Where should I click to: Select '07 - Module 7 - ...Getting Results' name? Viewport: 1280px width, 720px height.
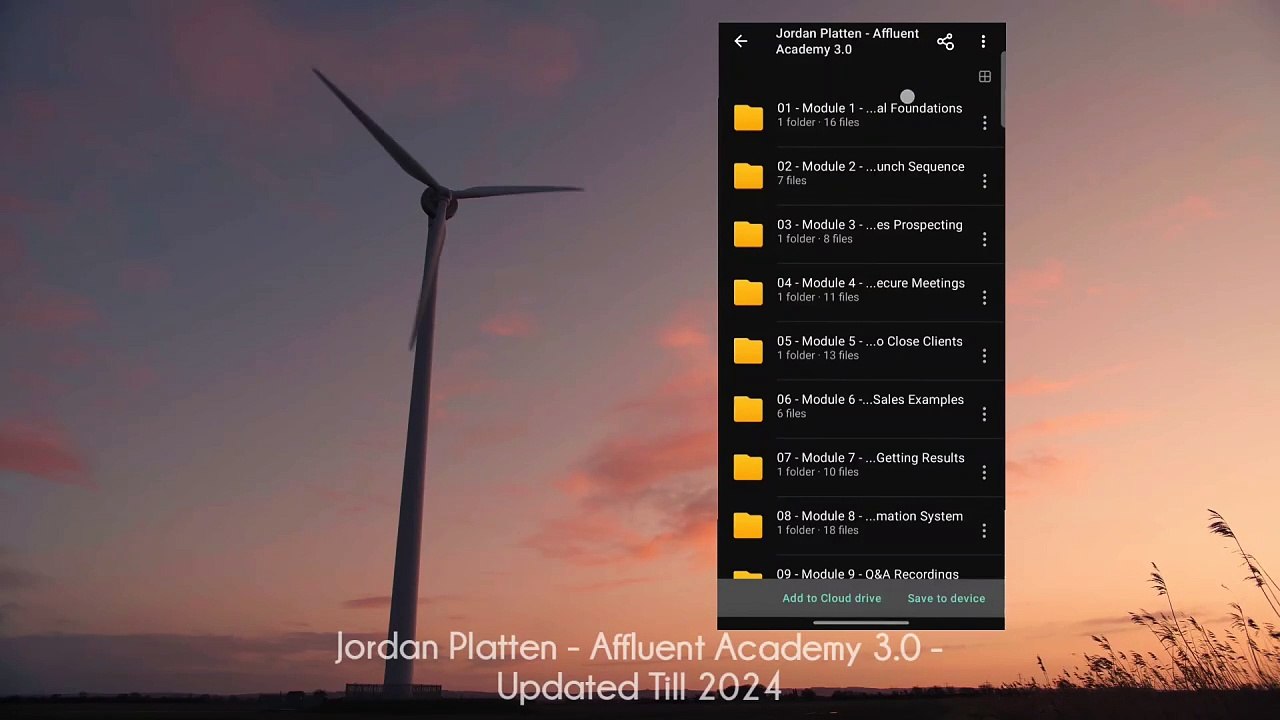pyautogui.click(x=871, y=458)
